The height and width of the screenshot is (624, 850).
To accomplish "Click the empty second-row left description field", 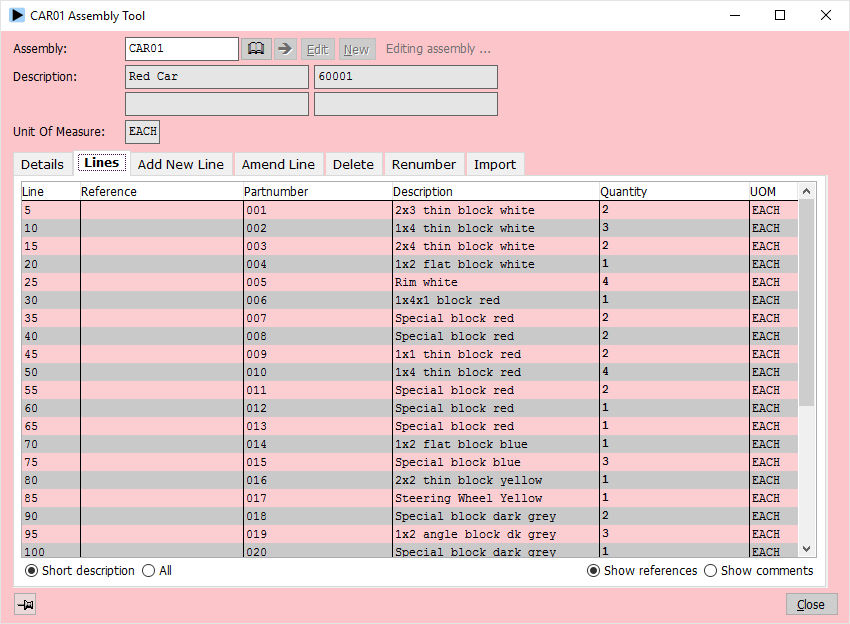I will [217, 104].
